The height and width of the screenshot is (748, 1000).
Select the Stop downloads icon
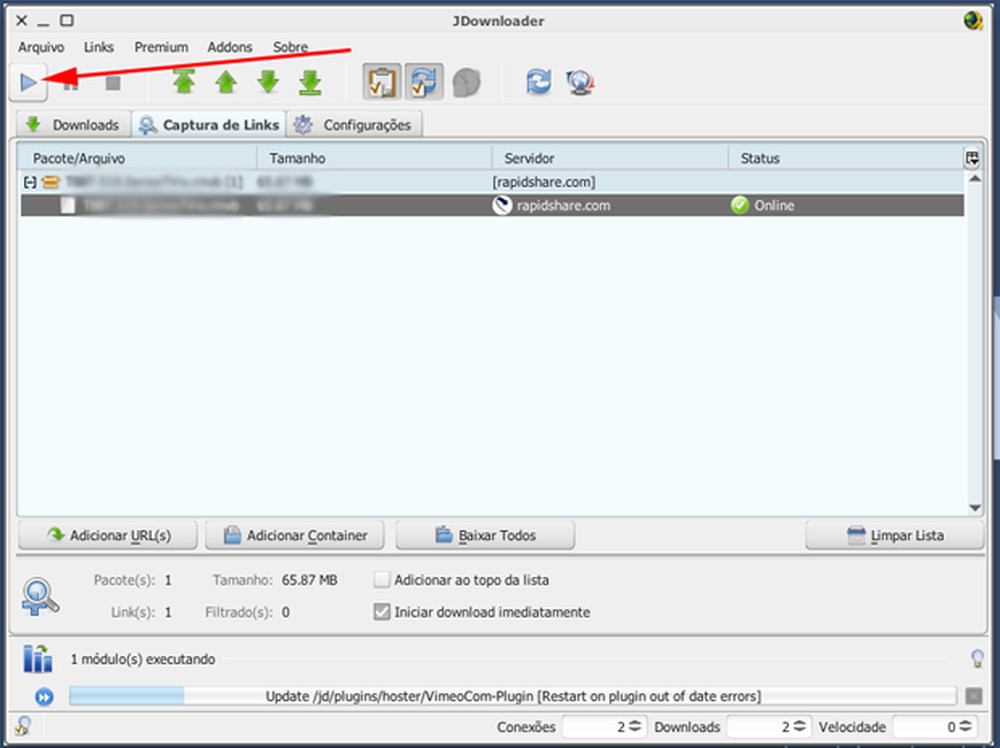point(112,82)
